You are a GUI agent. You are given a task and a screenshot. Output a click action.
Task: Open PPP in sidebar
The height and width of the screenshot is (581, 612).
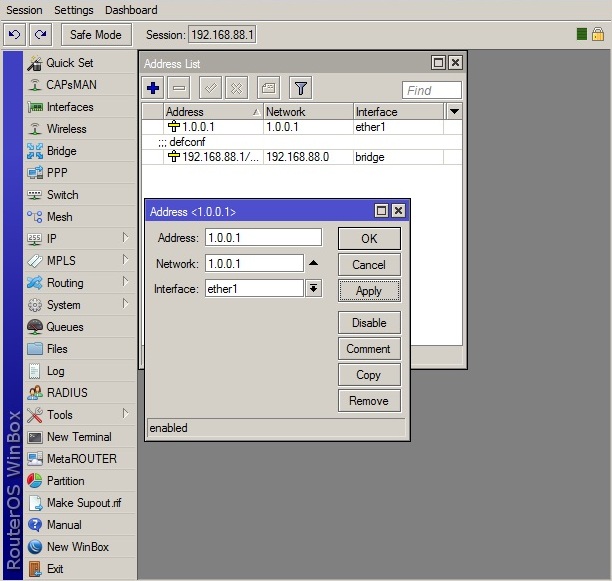click(x=80, y=172)
